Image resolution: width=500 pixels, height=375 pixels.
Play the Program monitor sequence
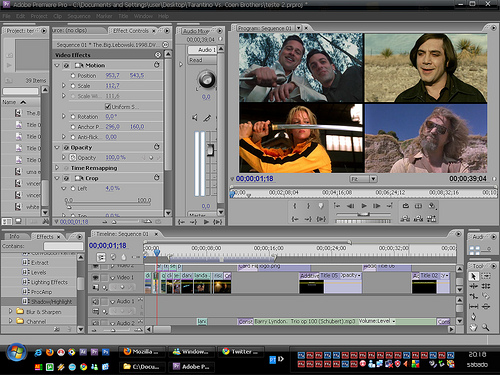pyautogui.click(x=364, y=206)
